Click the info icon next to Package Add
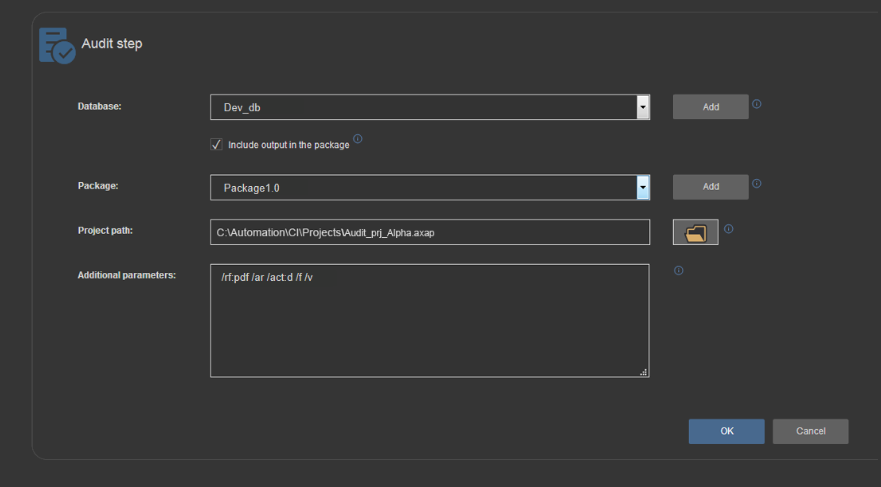881x487 pixels. click(x=757, y=184)
